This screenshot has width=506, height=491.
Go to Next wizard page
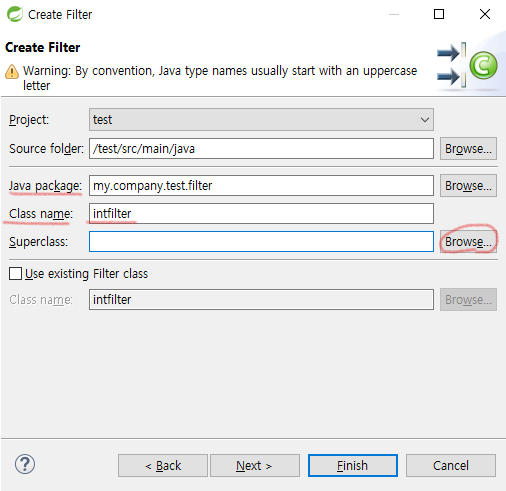(255, 465)
